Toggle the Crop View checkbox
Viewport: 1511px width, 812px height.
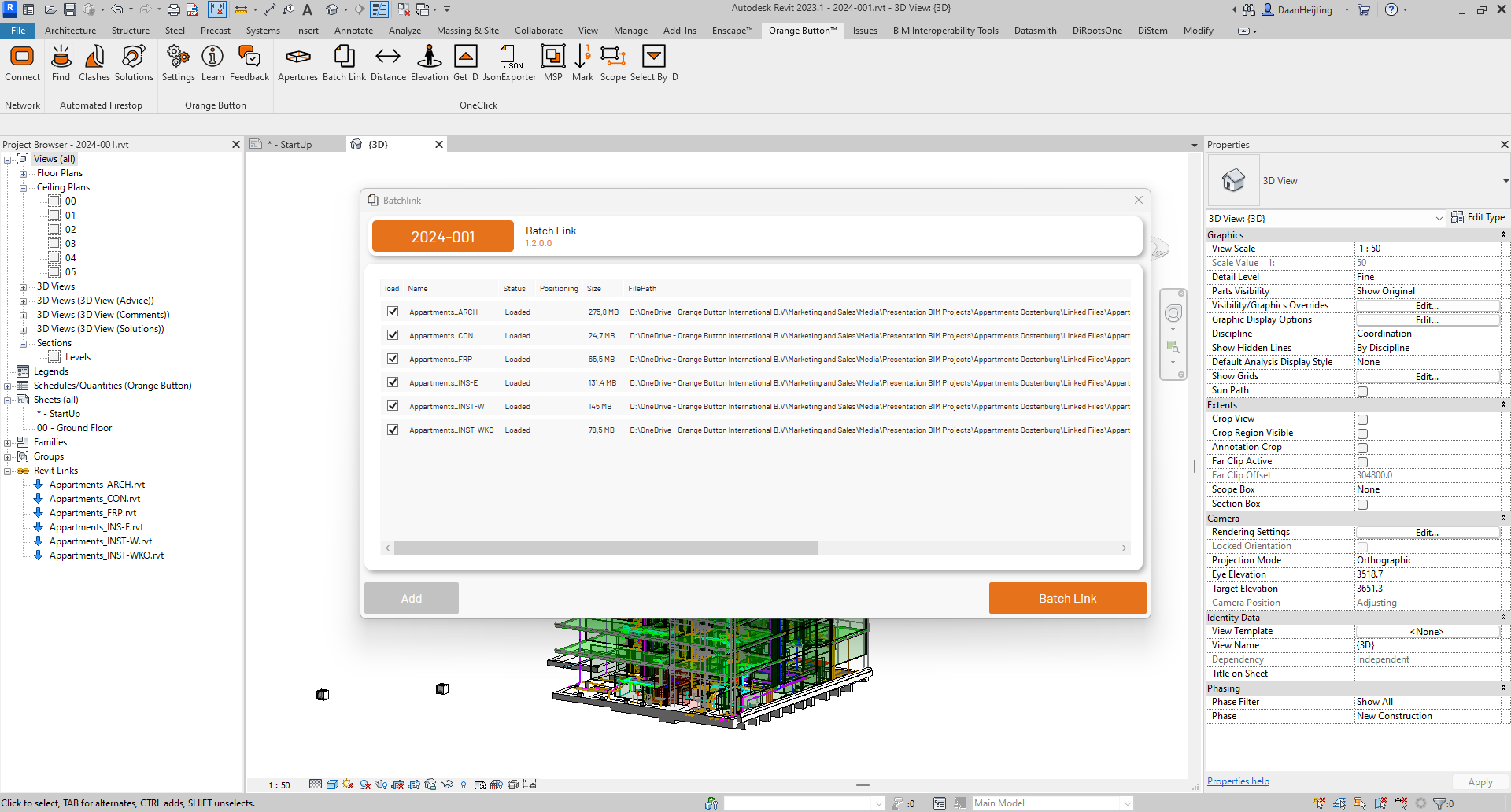[x=1362, y=419]
